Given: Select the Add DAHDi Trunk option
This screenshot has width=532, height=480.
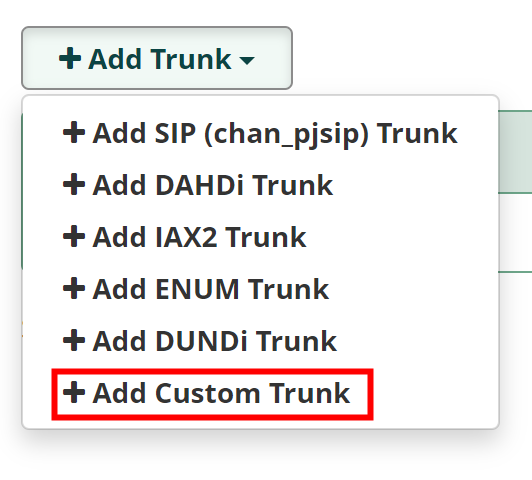Looking at the screenshot, I should coord(260,185).
